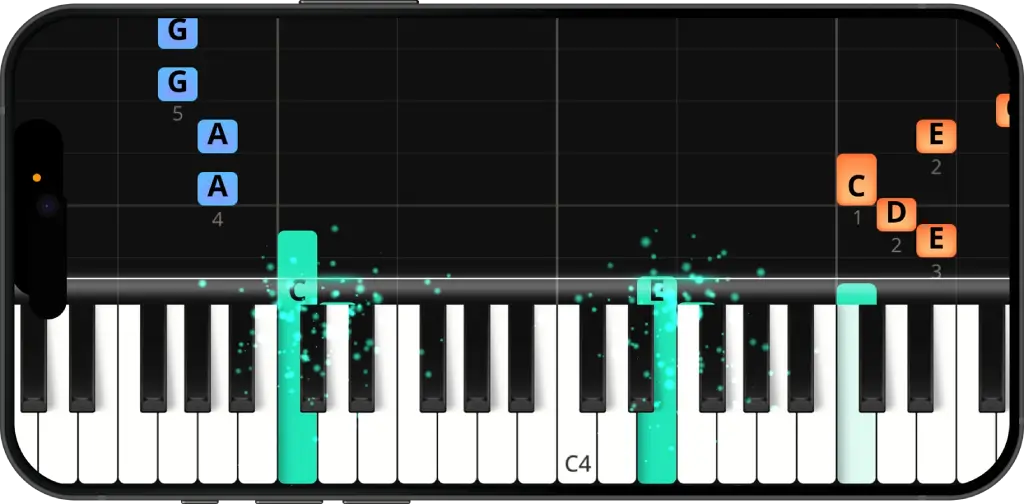
Task: Select the upper blue A note block
Action: (217, 136)
